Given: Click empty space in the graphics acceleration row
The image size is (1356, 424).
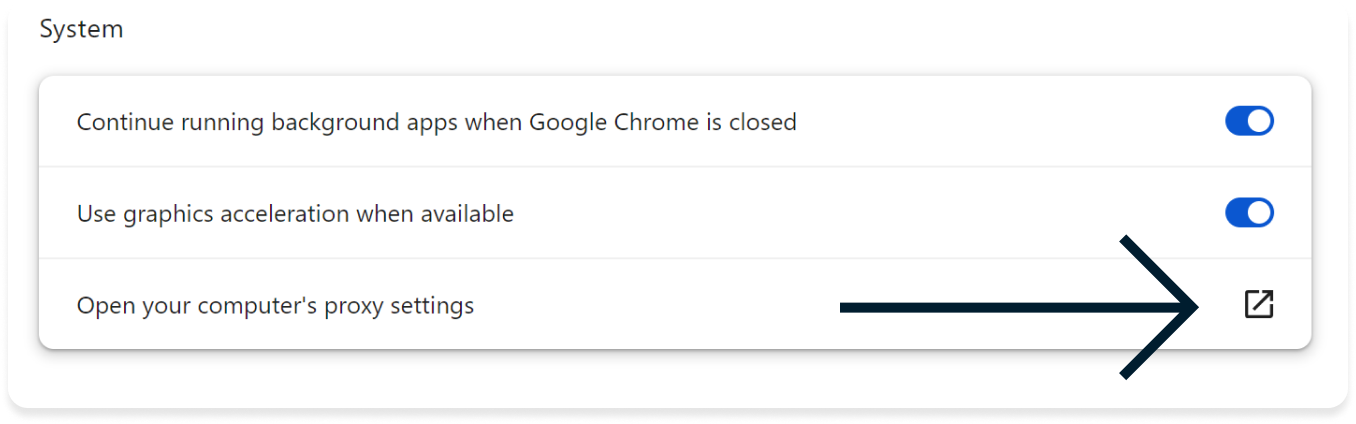Looking at the screenshot, I should [x=850, y=213].
